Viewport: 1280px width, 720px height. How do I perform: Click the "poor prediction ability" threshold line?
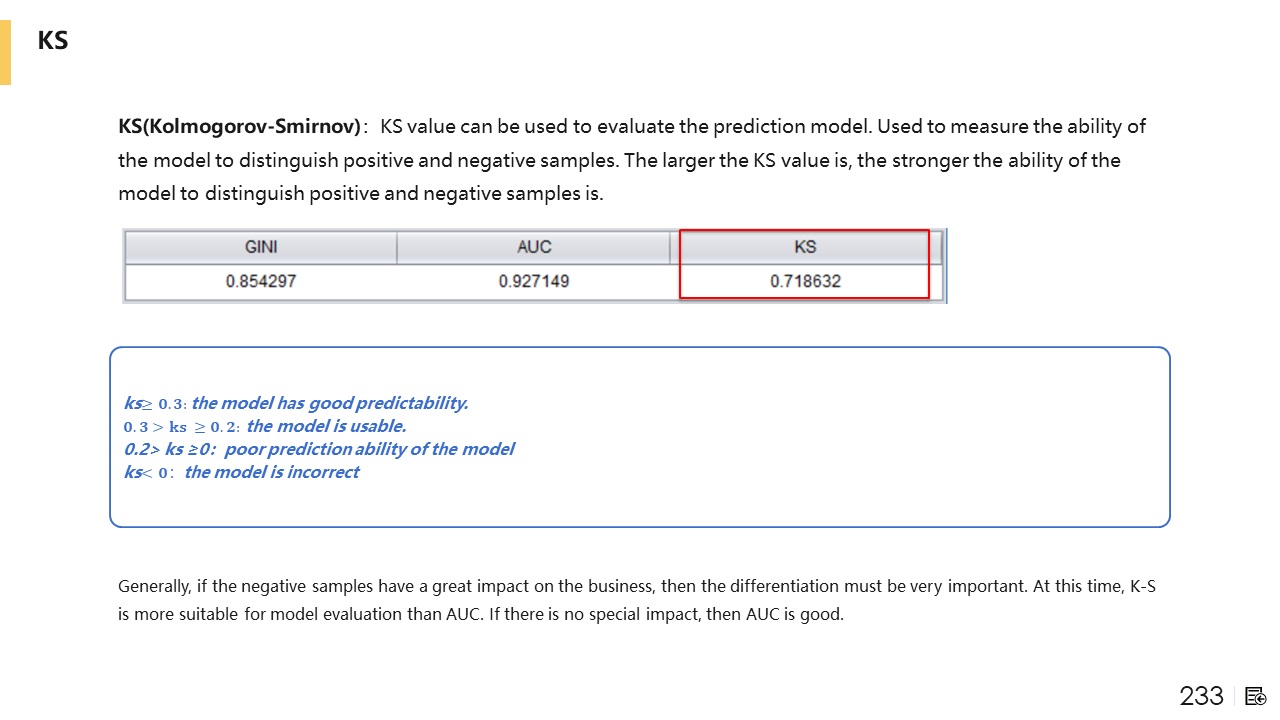(319, 449)
